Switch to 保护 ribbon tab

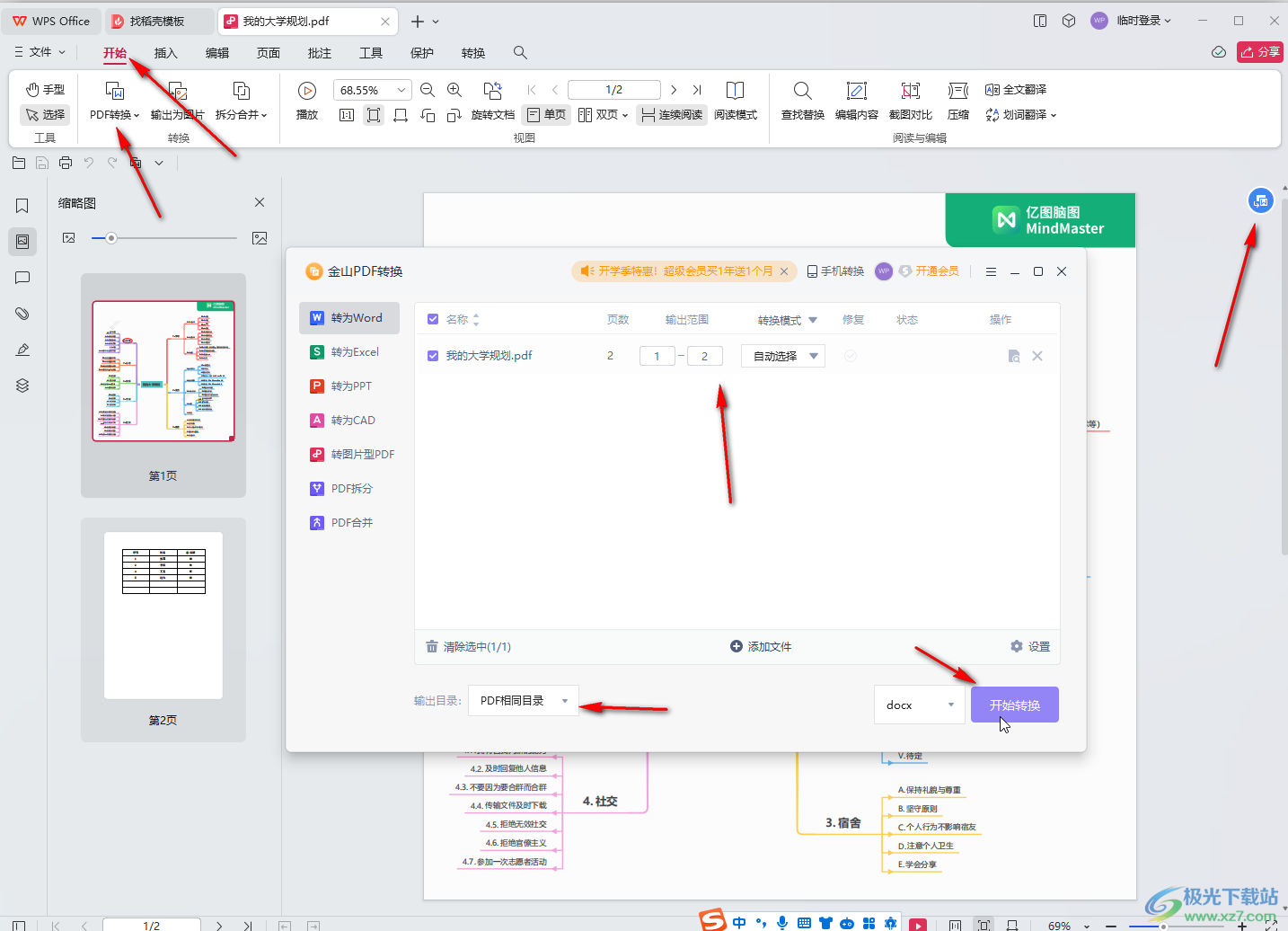tap(422, 53)
